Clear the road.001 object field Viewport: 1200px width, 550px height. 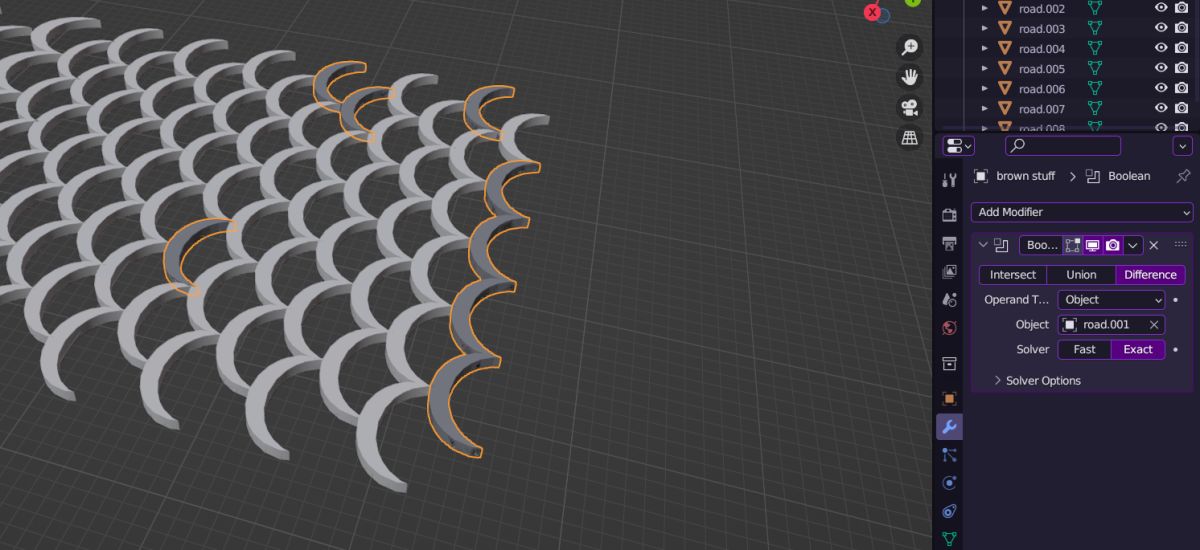[1154, 325]
